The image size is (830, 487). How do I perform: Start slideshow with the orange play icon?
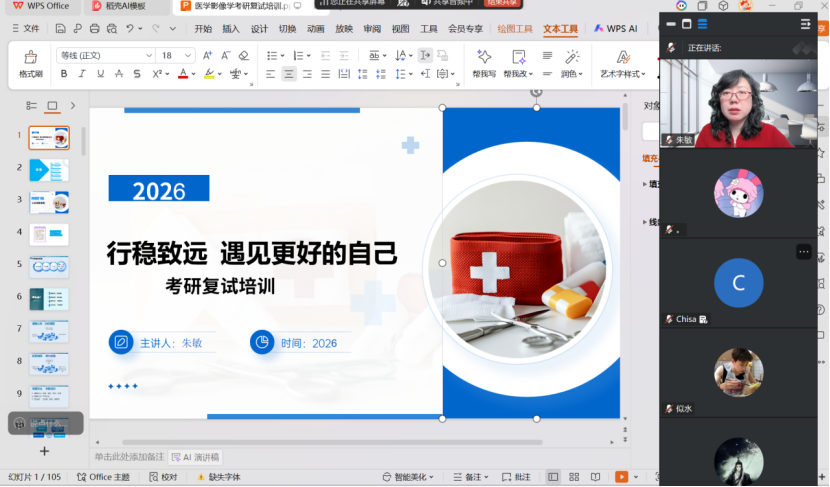621,477
